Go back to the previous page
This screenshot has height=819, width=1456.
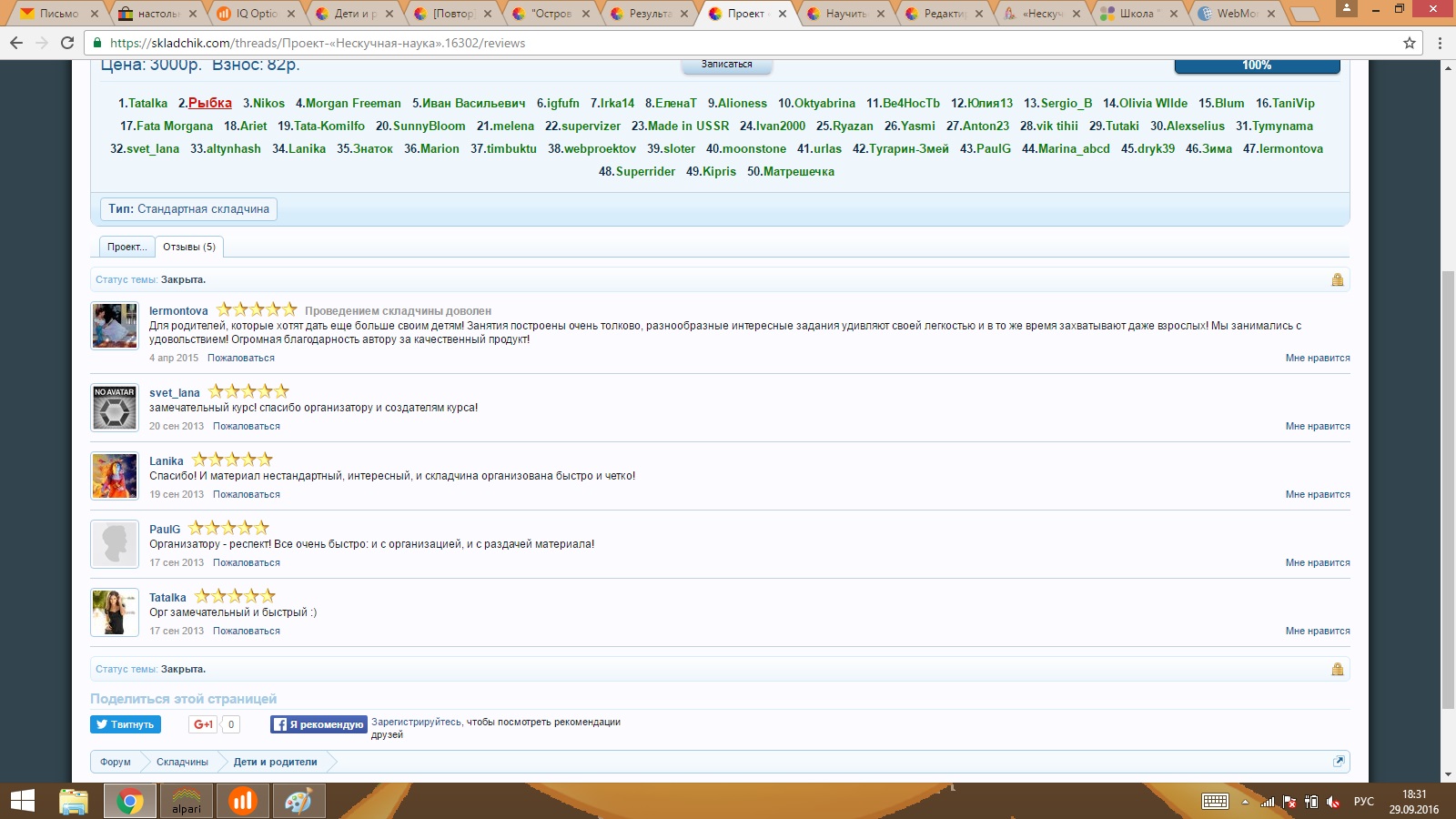coord(15,43)
